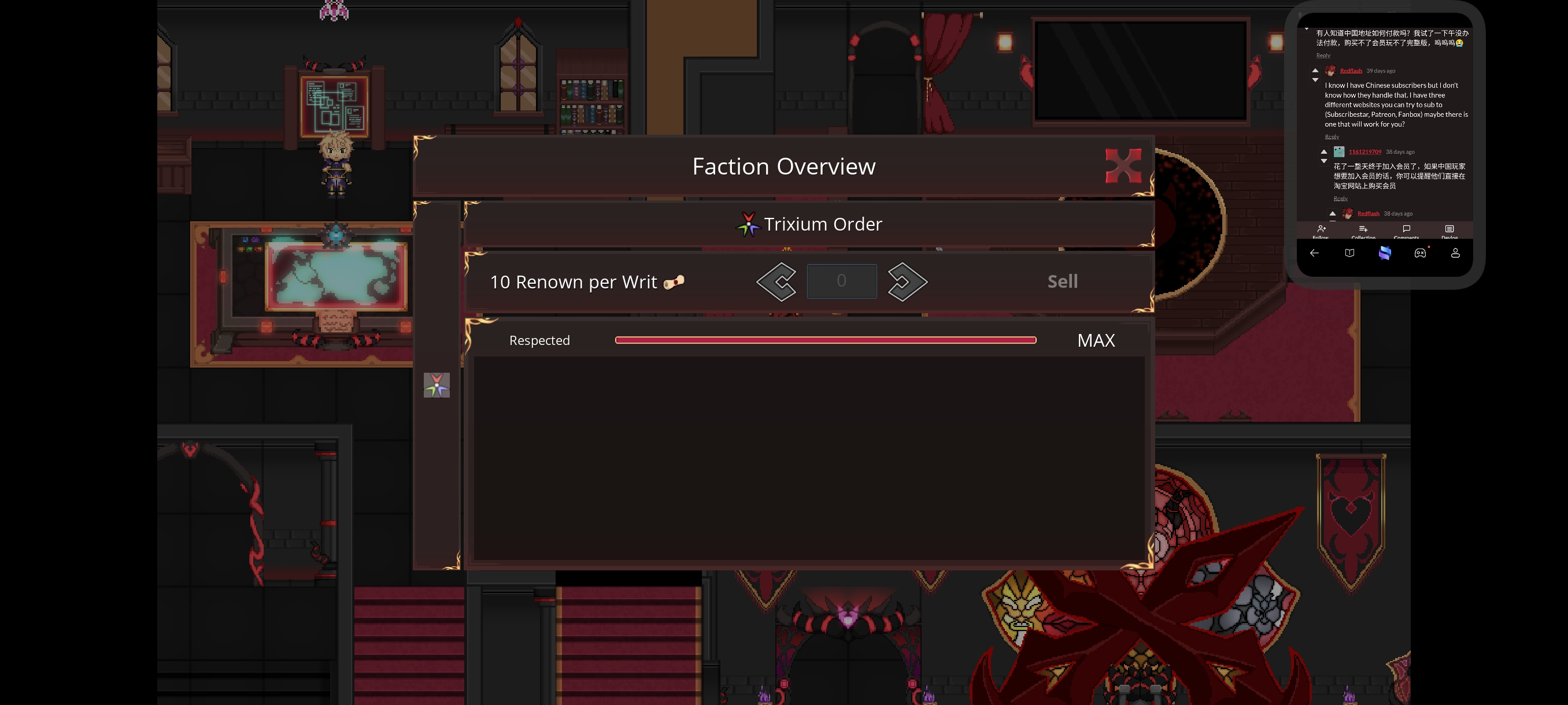1568x705 pixels.
Task: Click the writ quantity input field
Action: pos(841,281)
